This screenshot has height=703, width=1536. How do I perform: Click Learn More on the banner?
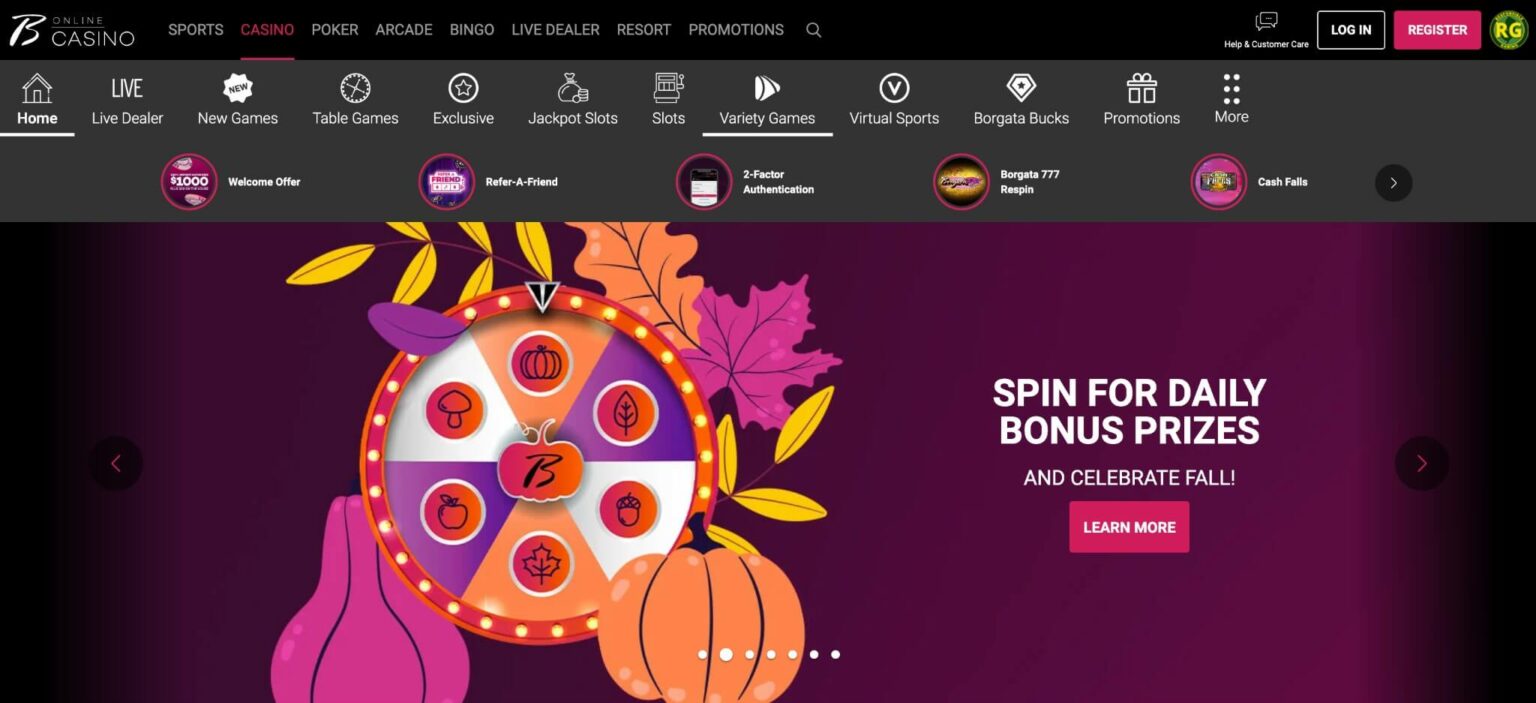coord(1129,527)
